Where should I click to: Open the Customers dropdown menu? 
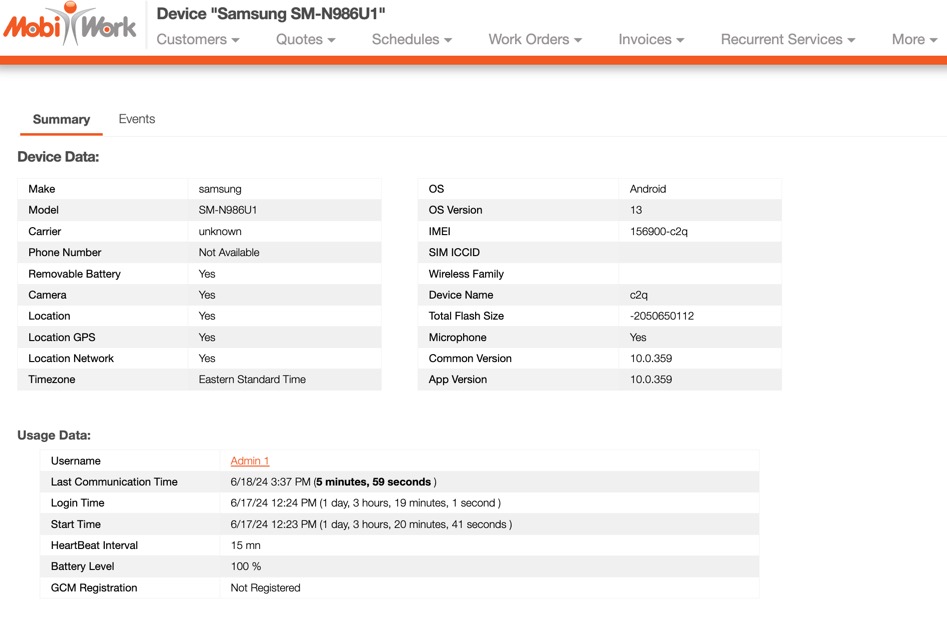198,40
